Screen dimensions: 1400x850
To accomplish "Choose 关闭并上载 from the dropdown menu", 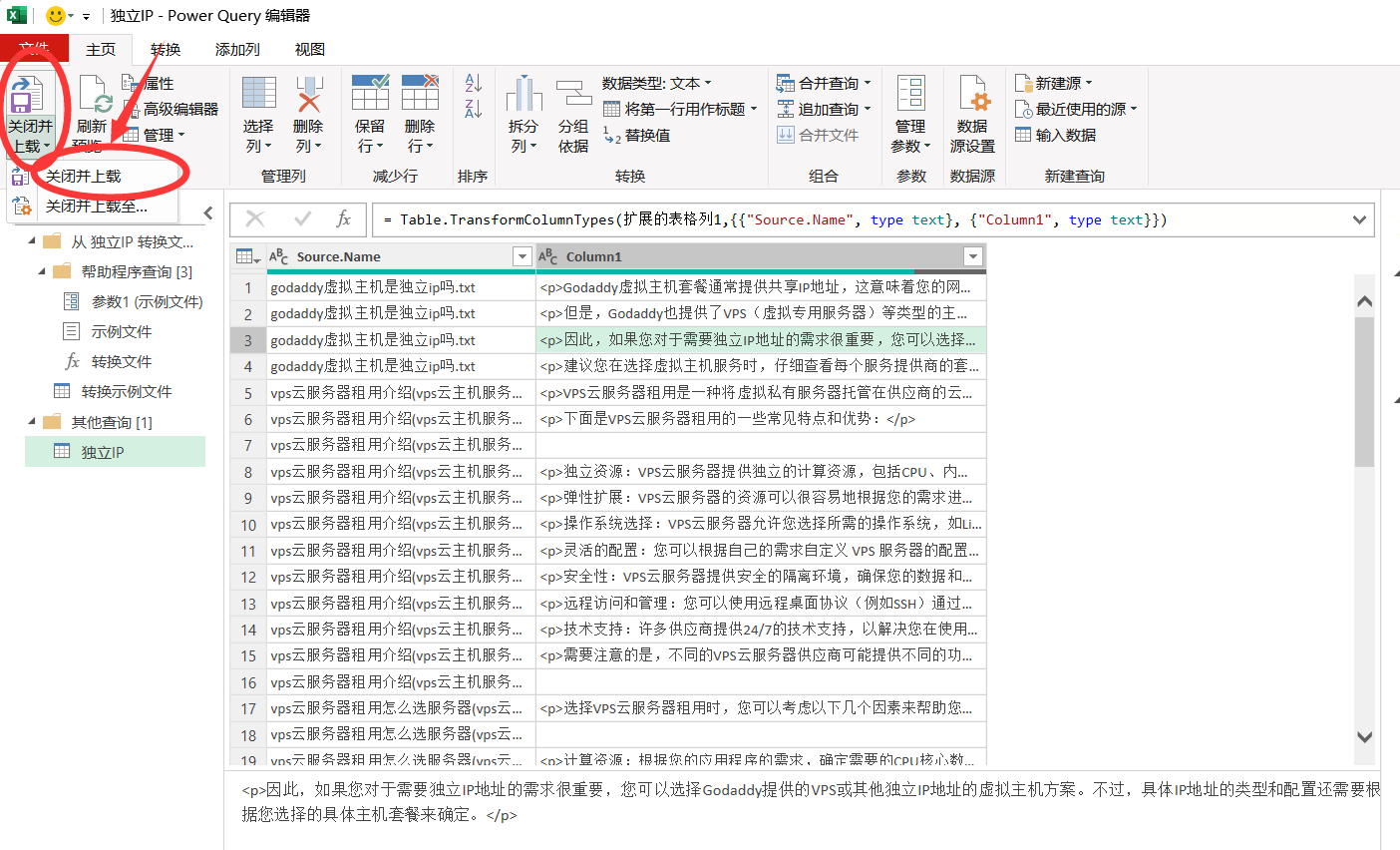I will (84, 176).
